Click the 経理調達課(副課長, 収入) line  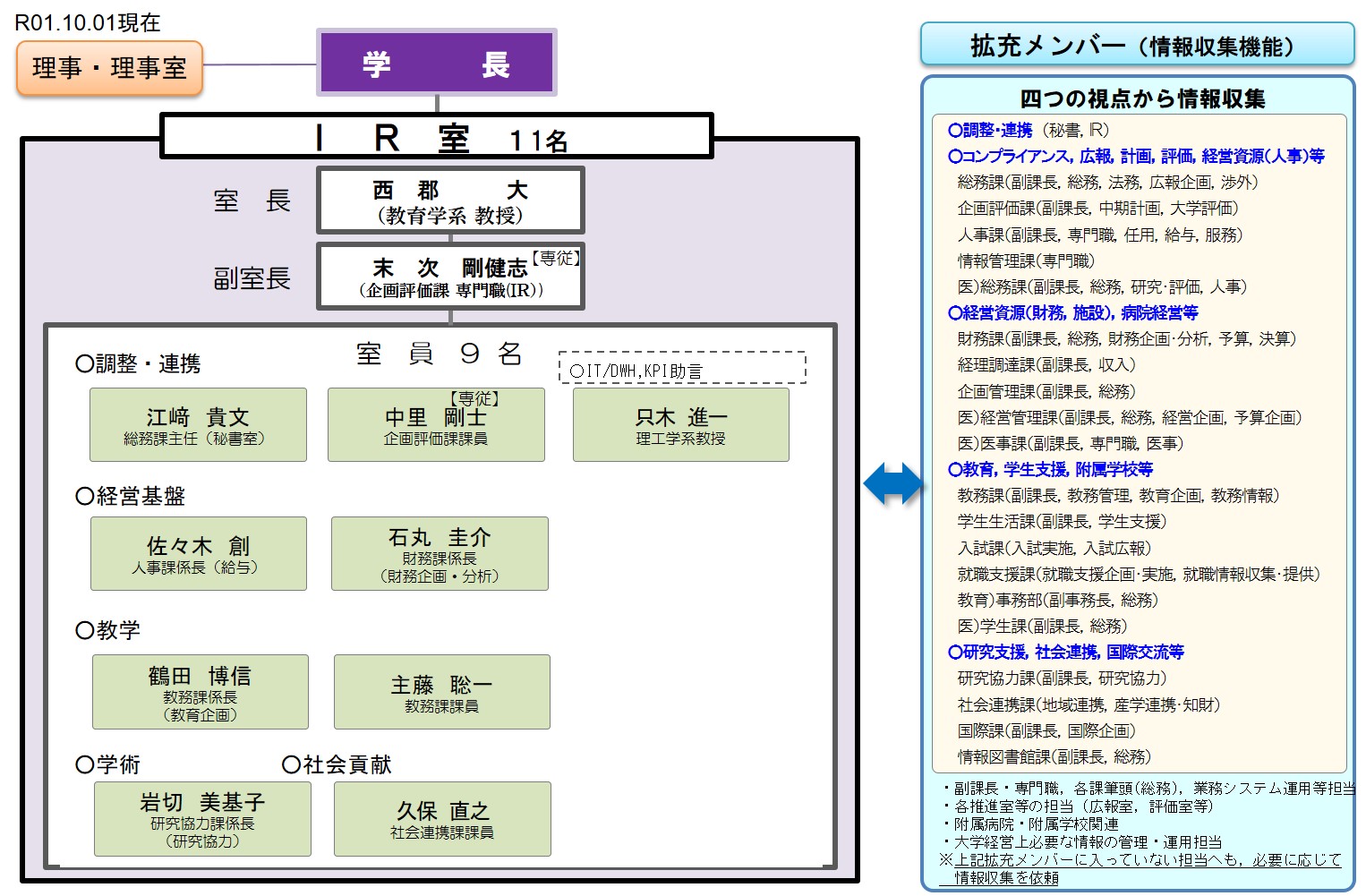click(1046, 365)
